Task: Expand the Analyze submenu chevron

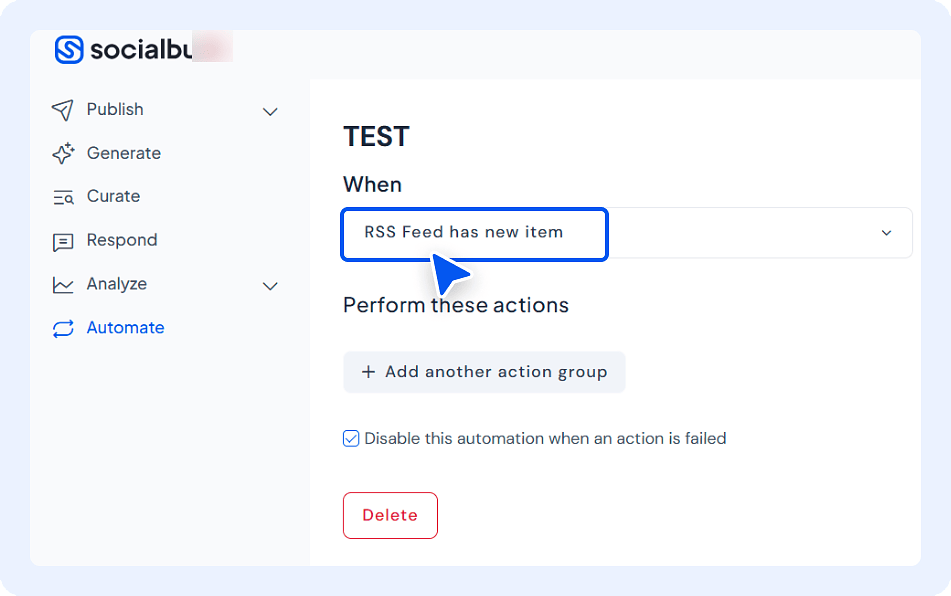Action: pos(270,286)
